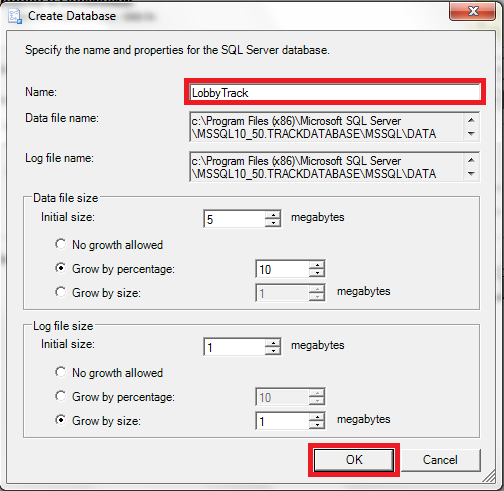Select Grow by size for Data file
The width and height of the screenshot is (504, 491).
[x=60, y=292]
